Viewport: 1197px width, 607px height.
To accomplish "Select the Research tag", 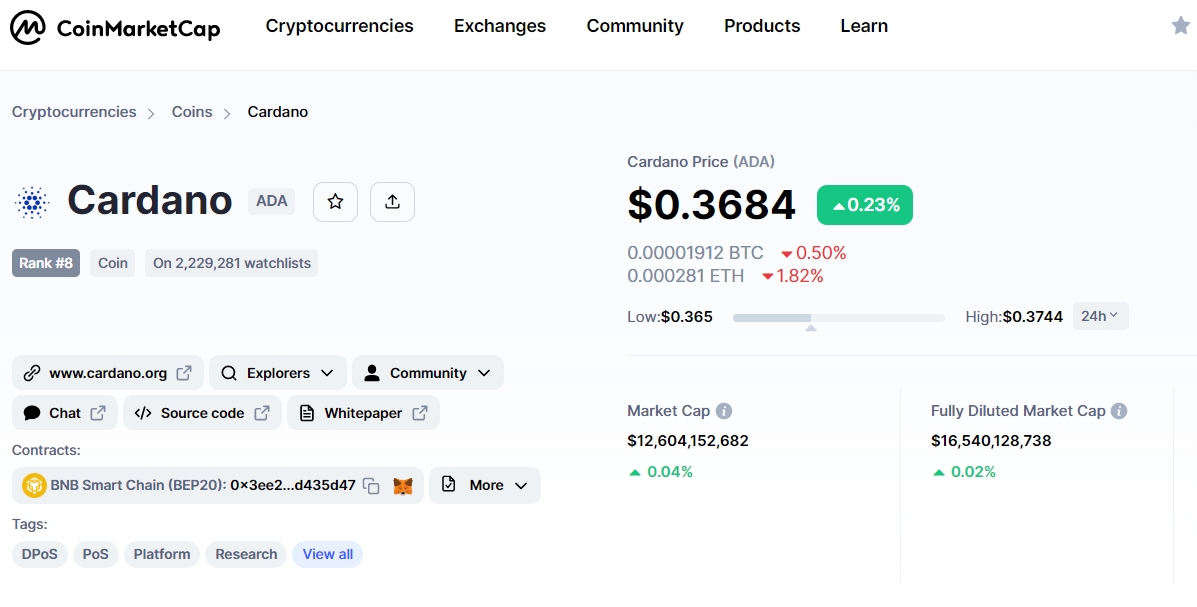I will pyautogui.click(x=246, y=554).
